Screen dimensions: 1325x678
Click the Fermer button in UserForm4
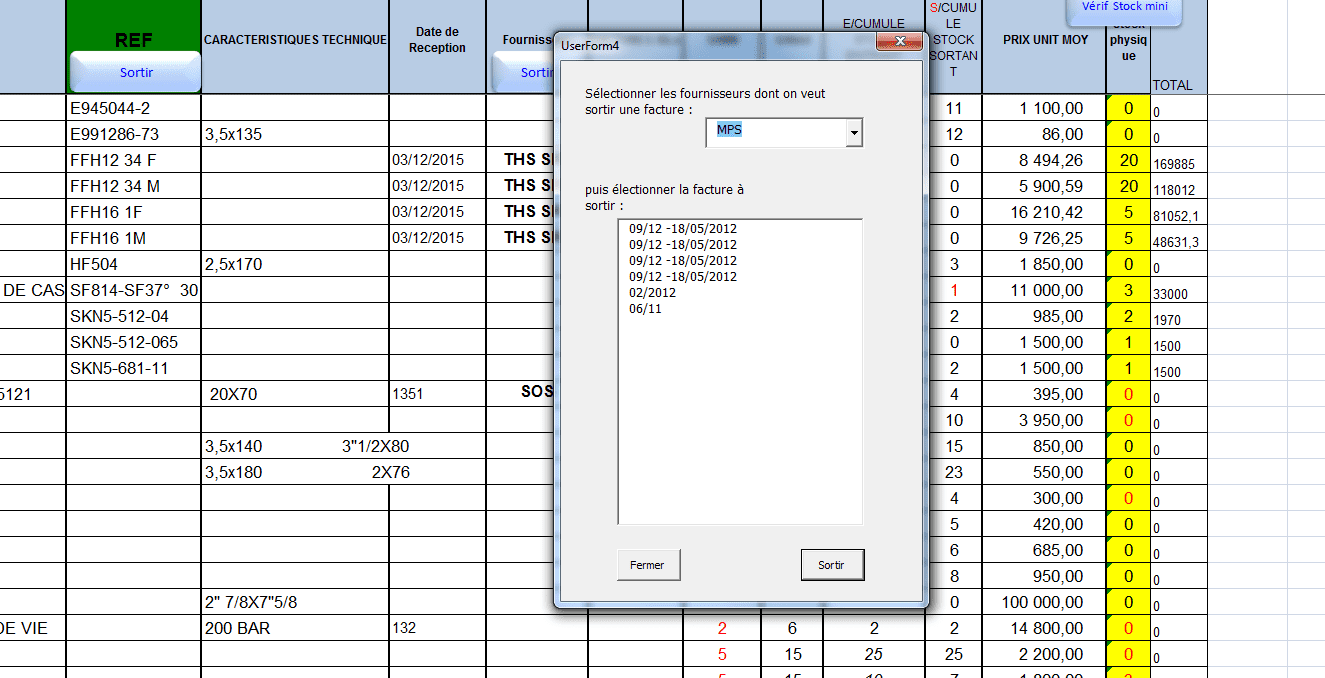click(648, 565)
